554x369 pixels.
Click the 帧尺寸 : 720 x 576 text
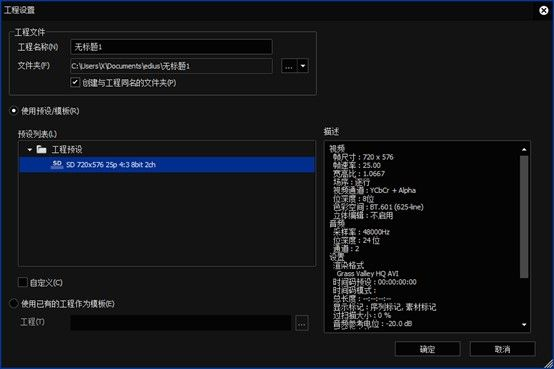pos(363,157)
